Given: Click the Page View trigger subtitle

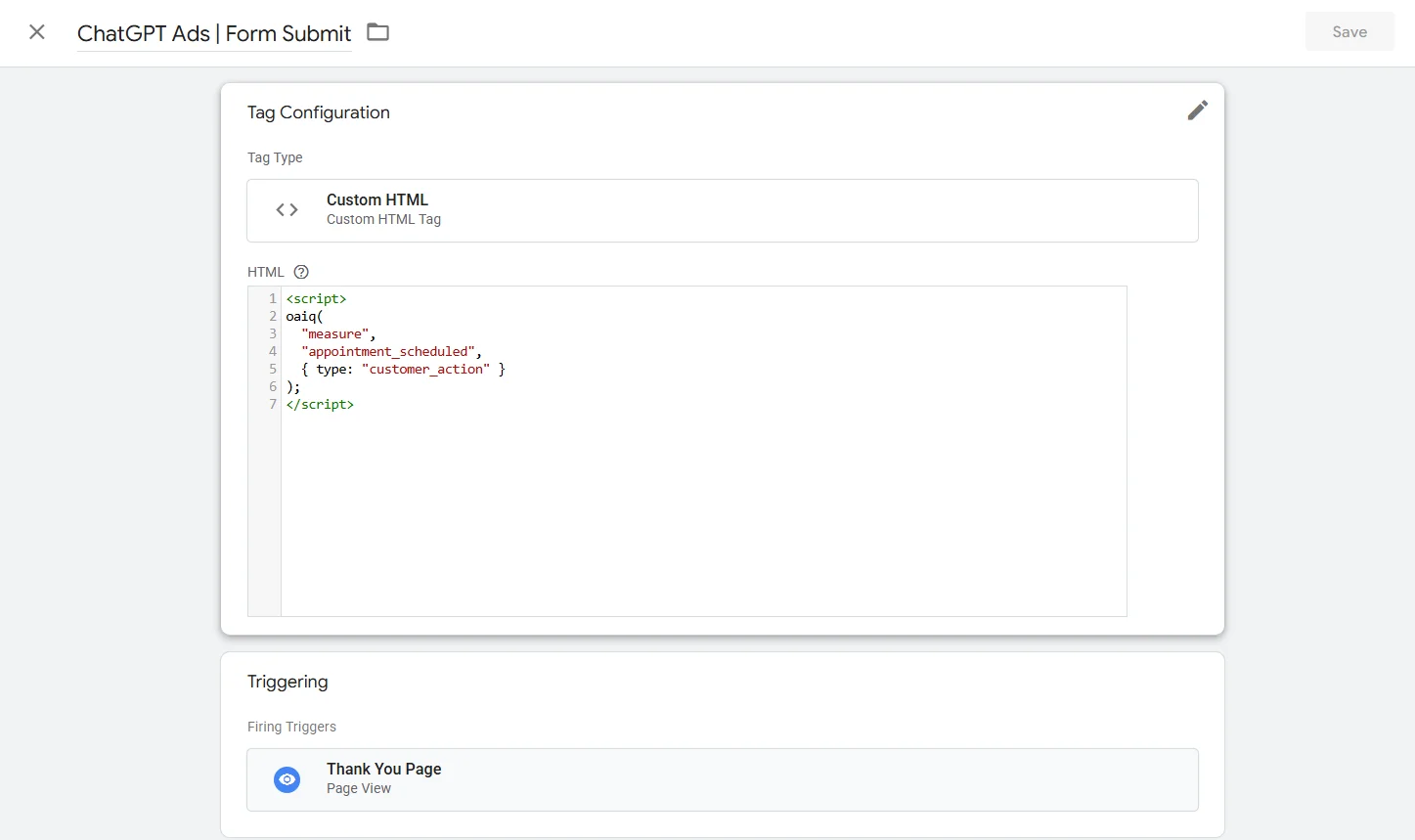Looking at the screenshot, I should (359, 788).
